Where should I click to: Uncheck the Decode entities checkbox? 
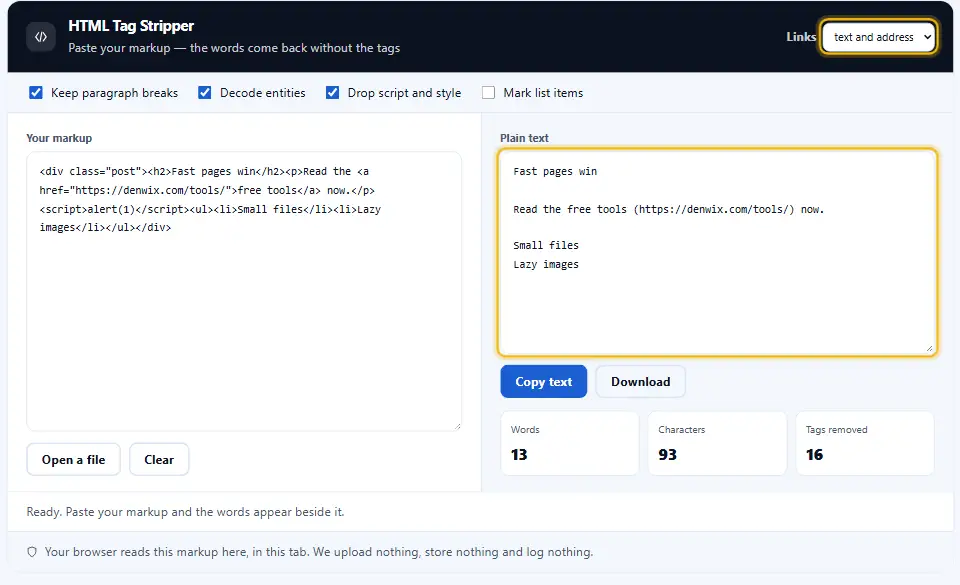coord(204,92)
